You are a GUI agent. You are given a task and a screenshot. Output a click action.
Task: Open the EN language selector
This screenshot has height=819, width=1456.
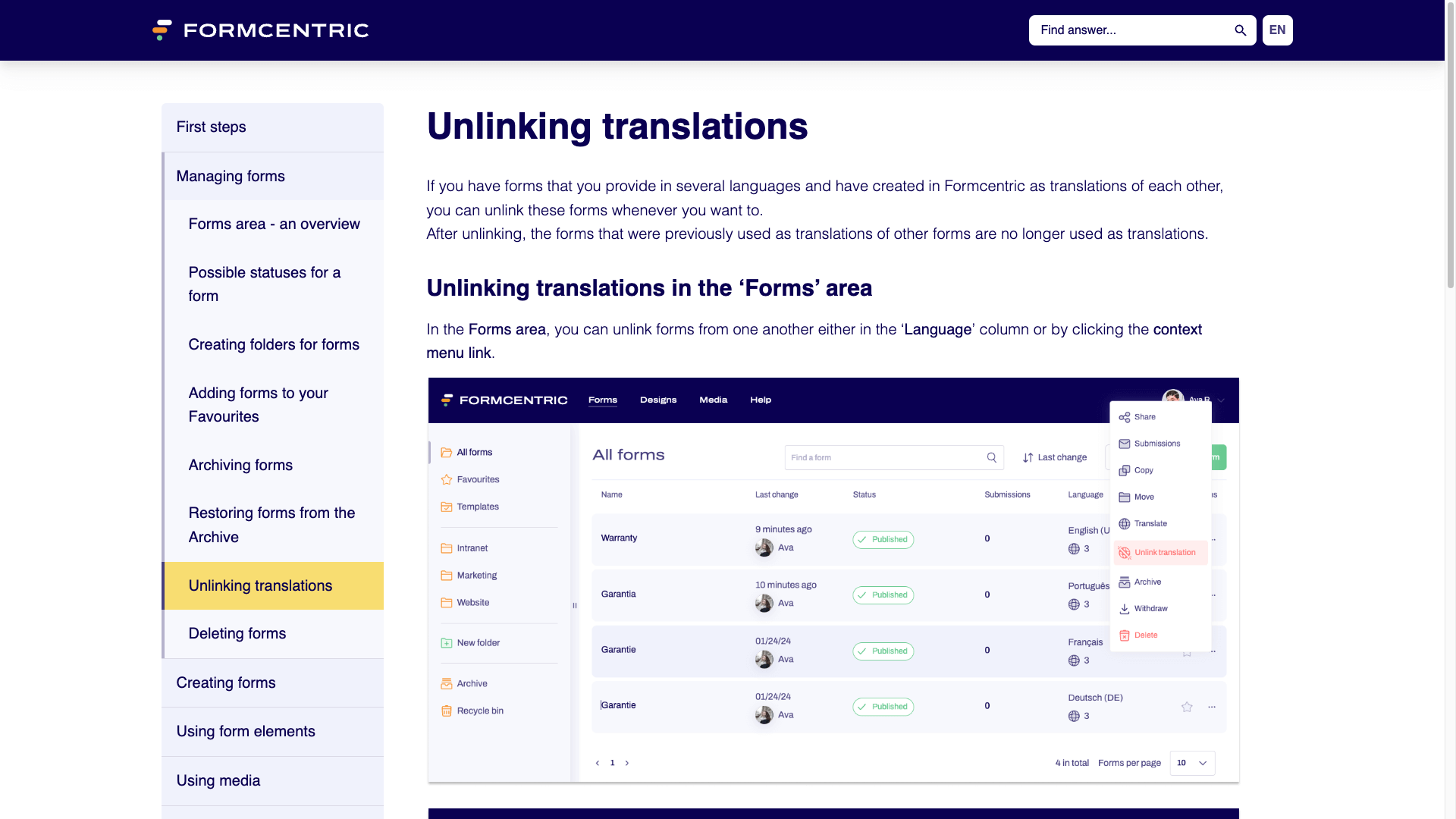click(1277, 30)
